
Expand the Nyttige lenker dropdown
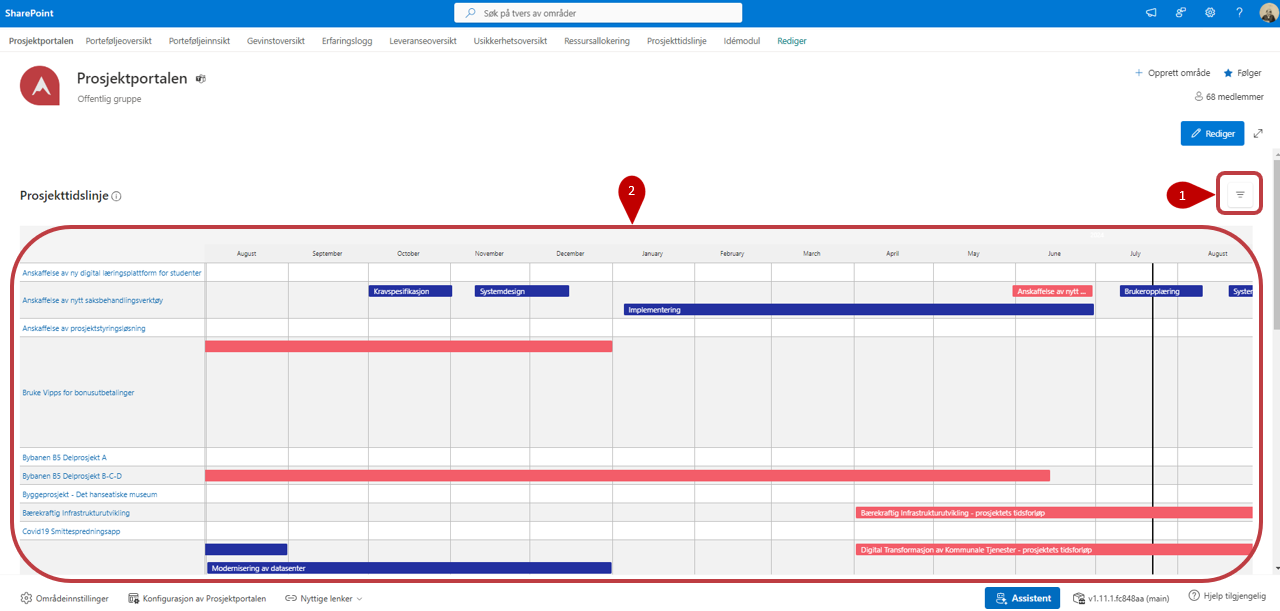(x=323, y=598)
